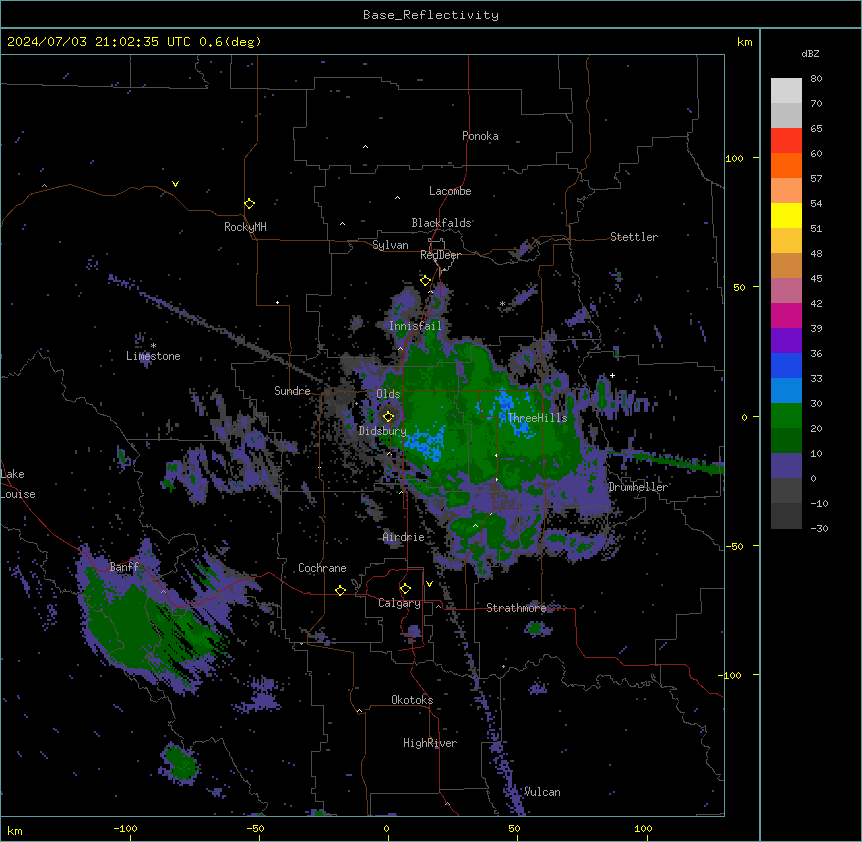Image resolution: width=862 pixels, height=842 pixels.
Task: Click the yellow diamond marker between Olds and Didsbury
Action: [x=389, y=416]
